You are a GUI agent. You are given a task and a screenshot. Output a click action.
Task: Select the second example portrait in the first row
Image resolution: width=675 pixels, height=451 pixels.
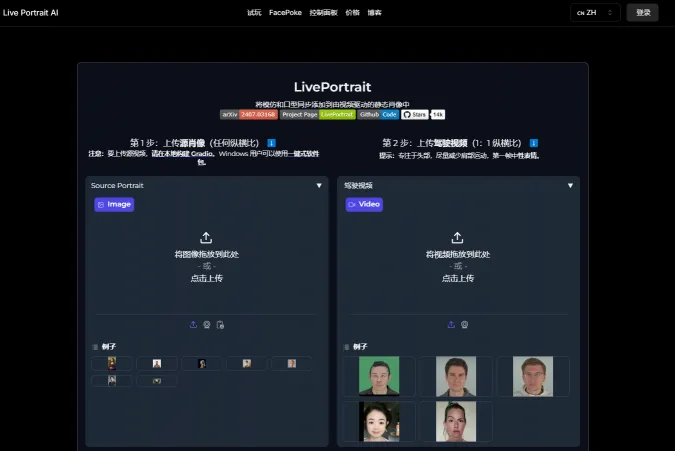pos(157,364)
